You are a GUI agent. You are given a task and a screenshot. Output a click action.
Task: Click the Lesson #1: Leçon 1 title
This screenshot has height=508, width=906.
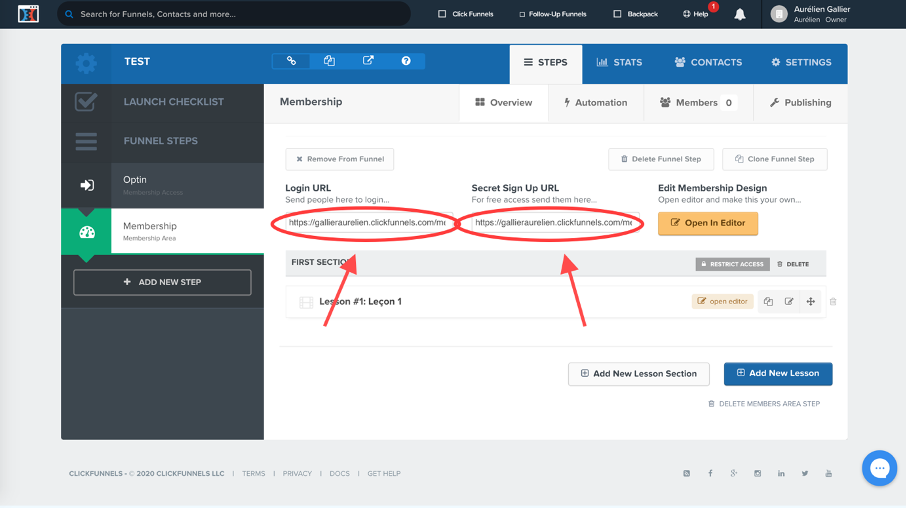point(361,302)
